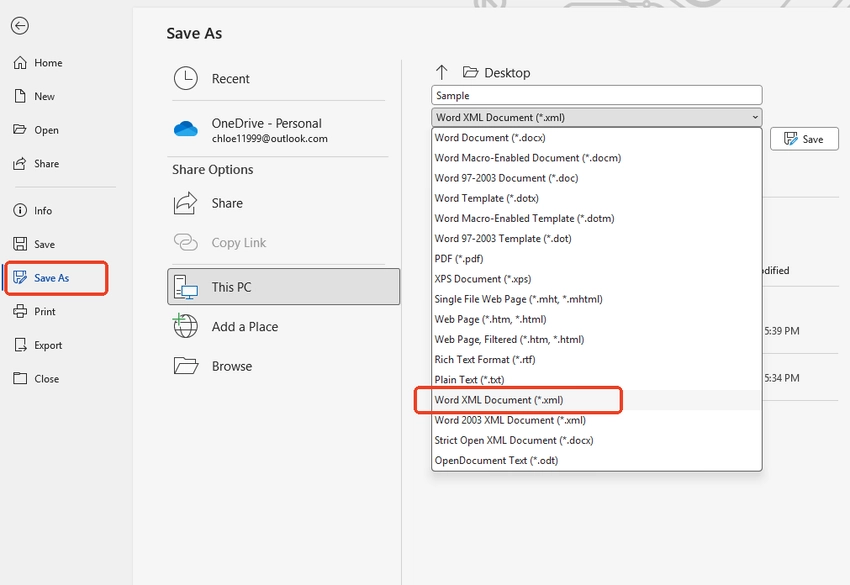Click the Open folder icon in sidebar
Image resolution: width=850 pixels, height=585 pixels.
coord(20,130)
